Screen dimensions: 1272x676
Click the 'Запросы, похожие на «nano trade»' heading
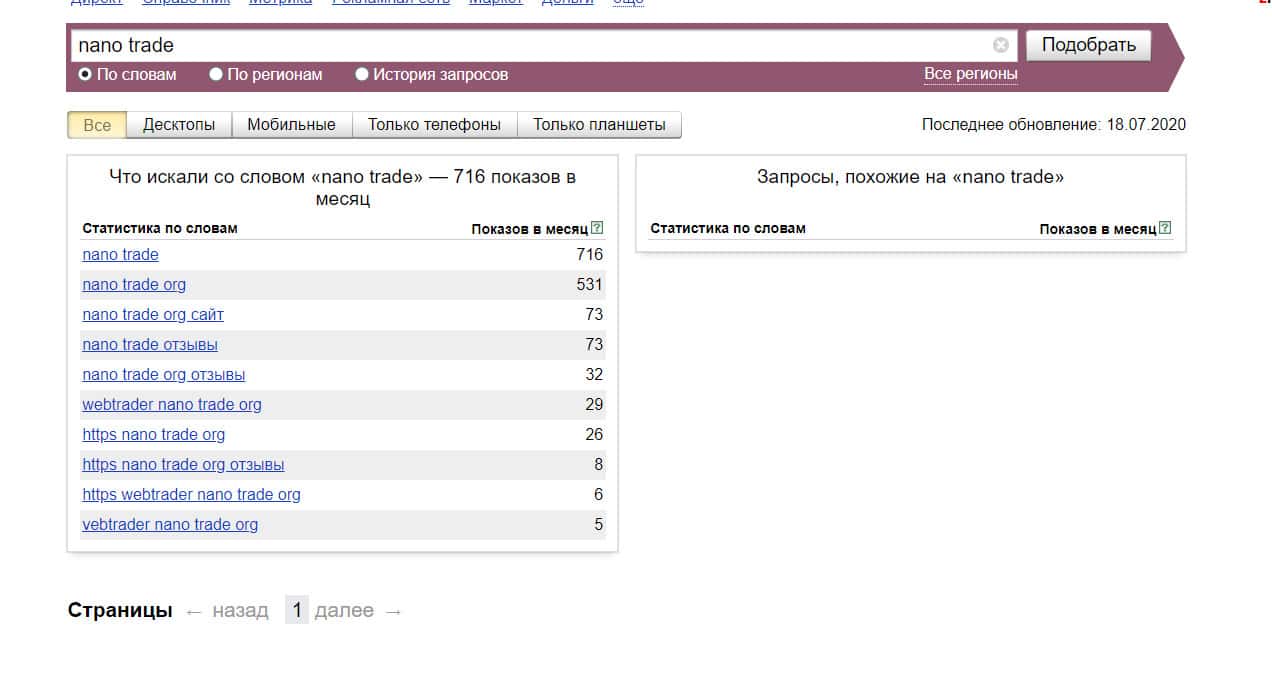(911, 177)
